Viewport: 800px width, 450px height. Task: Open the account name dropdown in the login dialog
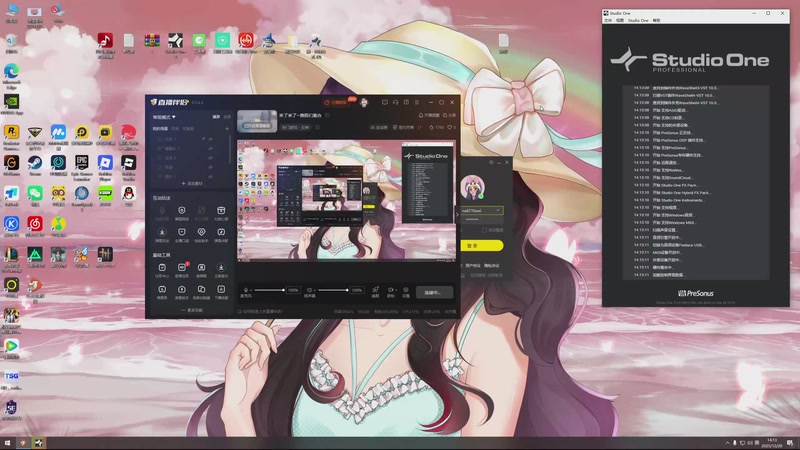tap(498, 210)
